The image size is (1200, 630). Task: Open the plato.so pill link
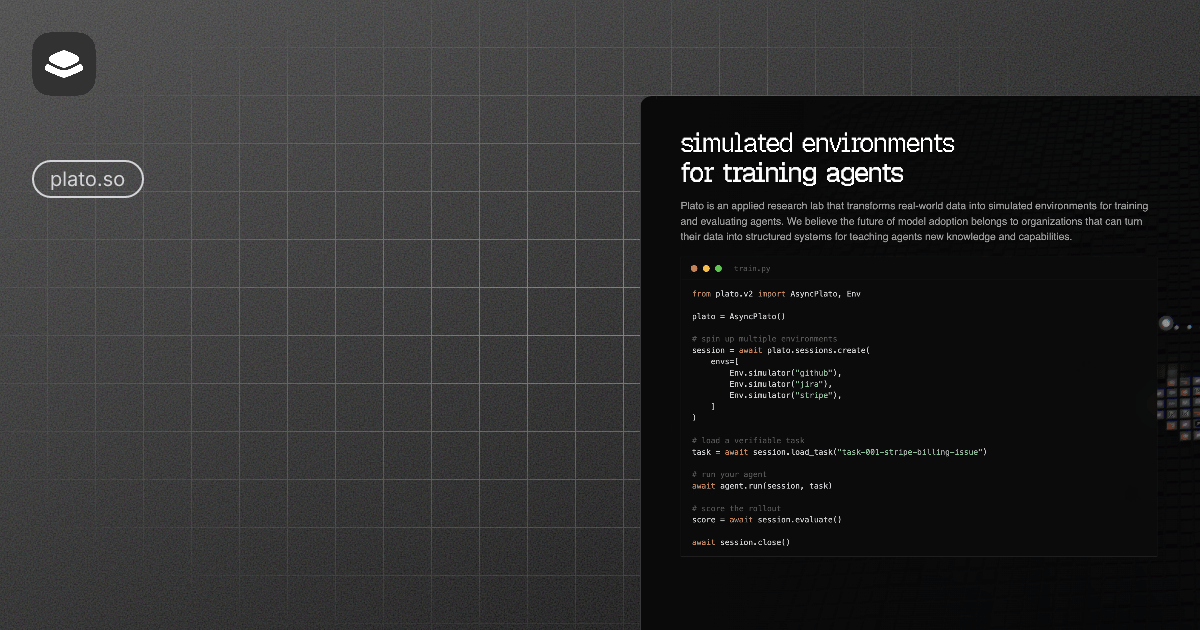[88, 180]
